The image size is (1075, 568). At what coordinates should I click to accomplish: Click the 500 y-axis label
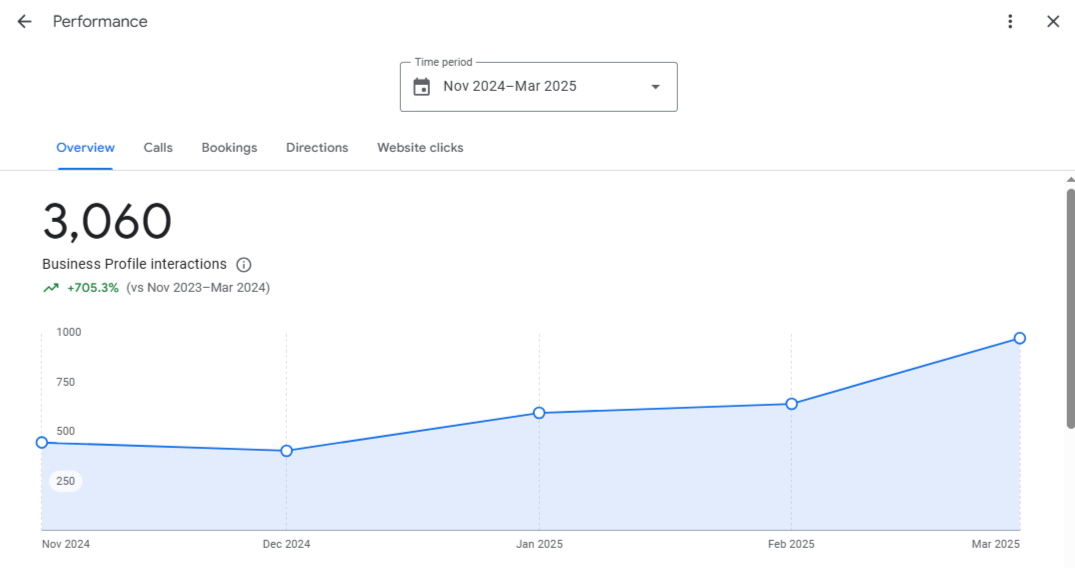[x=66, y=431]
